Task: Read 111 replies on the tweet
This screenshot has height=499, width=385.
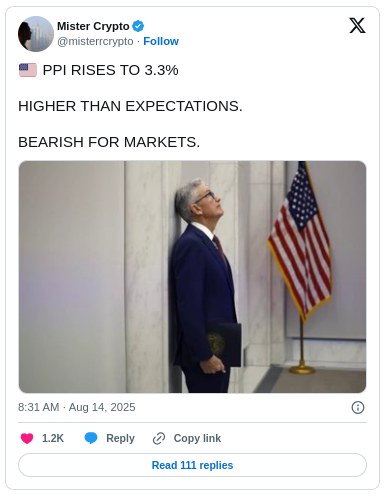Action: 192,465
